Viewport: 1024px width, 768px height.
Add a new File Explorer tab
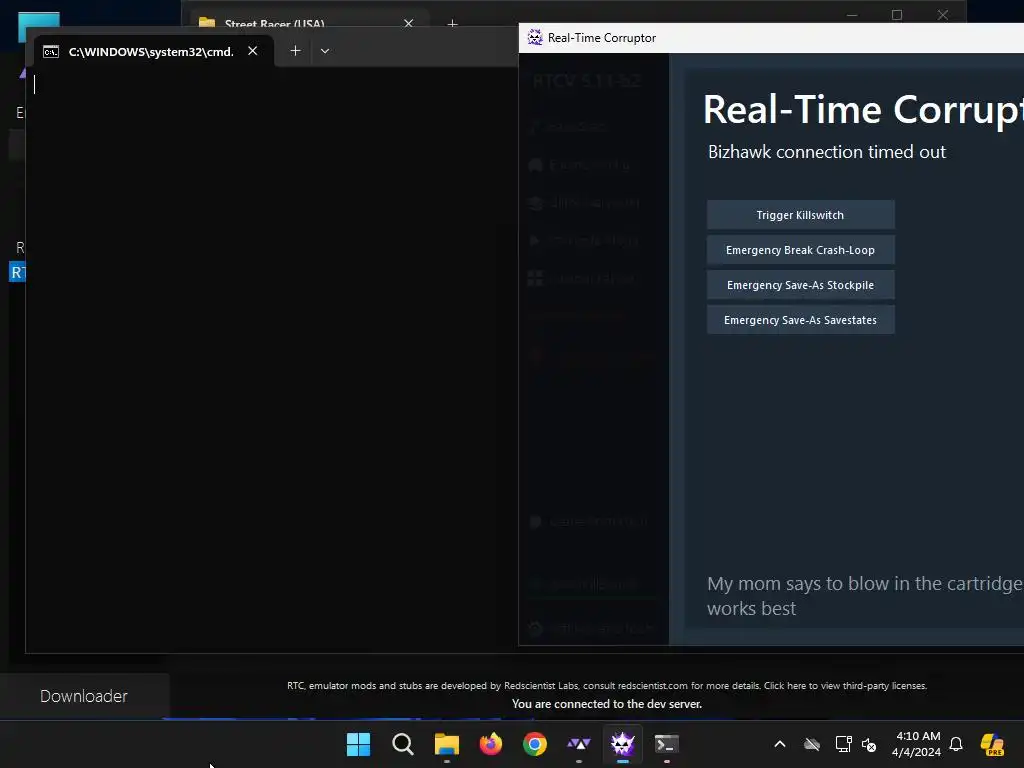click(x=452, y=24)
